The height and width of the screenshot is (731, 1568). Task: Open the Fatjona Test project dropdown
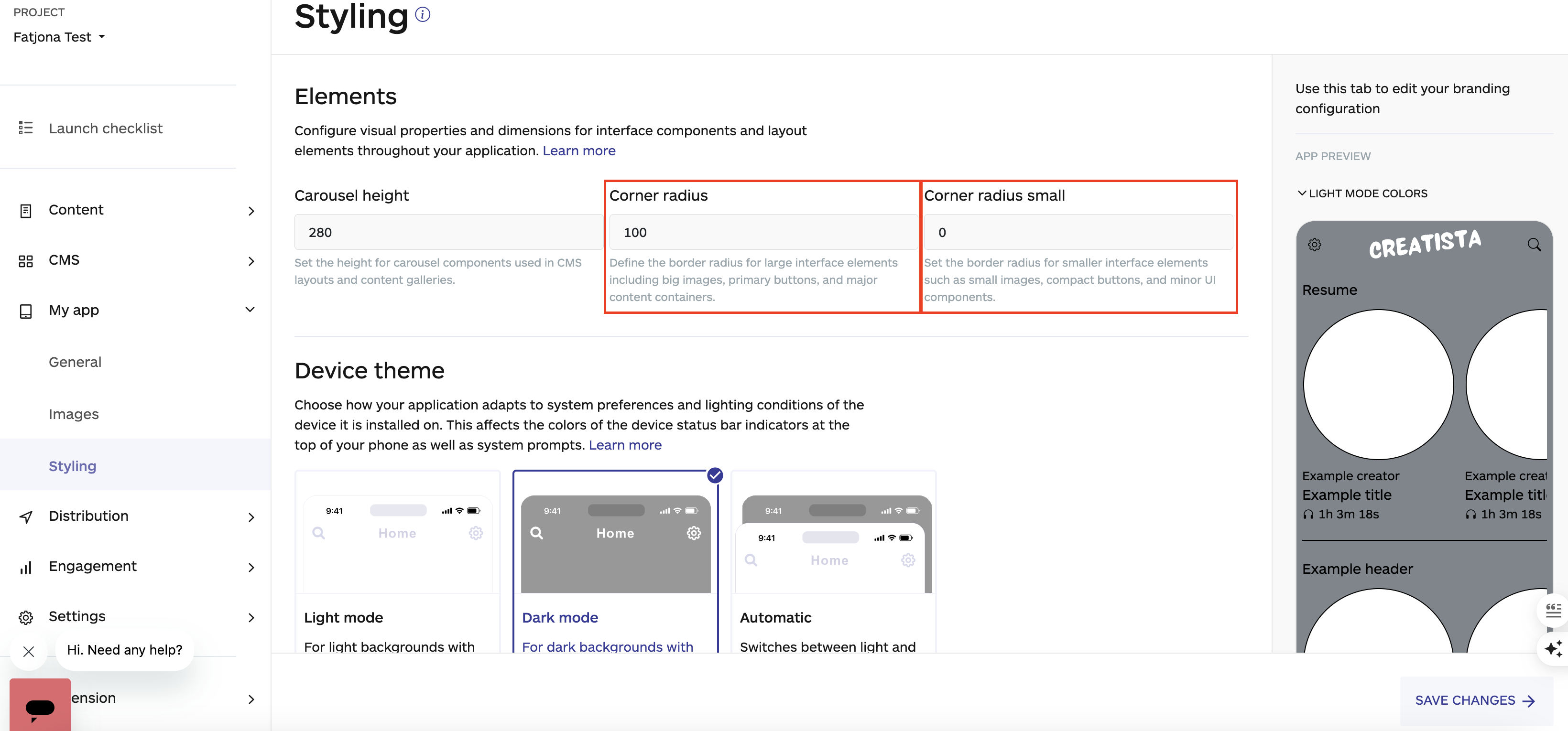click(59, 36)
